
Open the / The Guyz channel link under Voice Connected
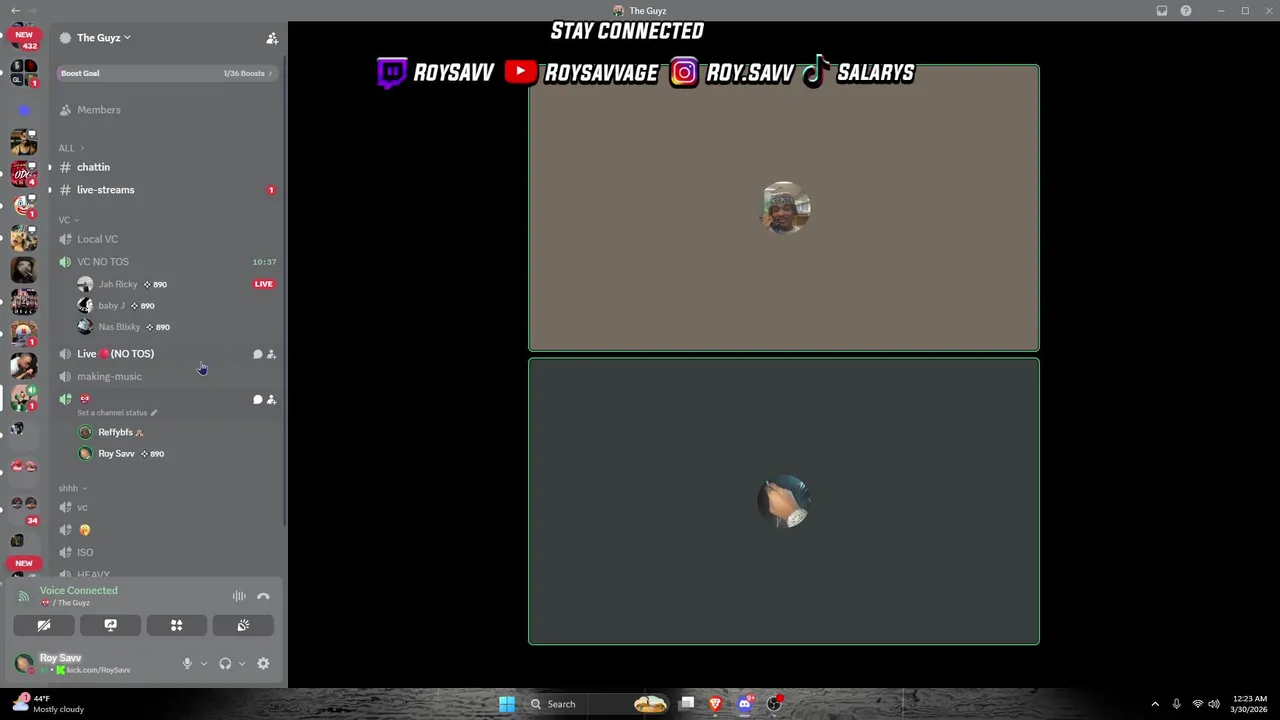pos(66,603)
